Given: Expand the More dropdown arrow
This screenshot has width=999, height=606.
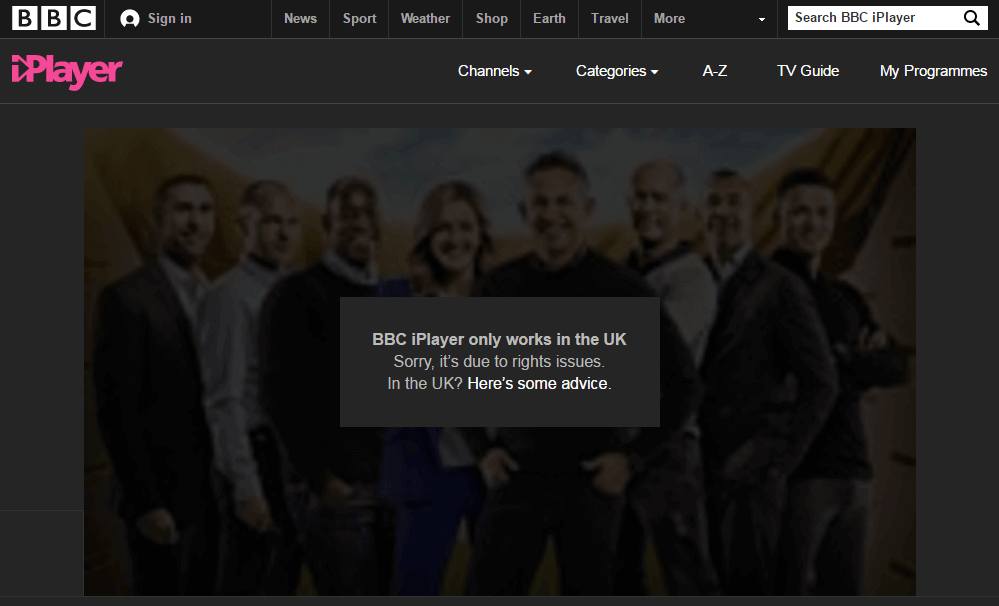Looking at the screenshot, I should [x=761, y=20].
